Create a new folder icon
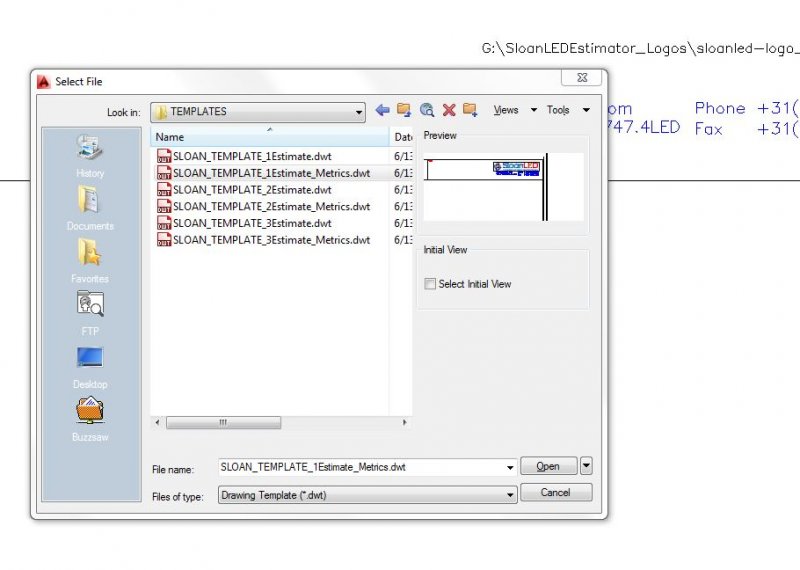The height and width of the screenshot is (570, 800). click(x=470, y=110)
